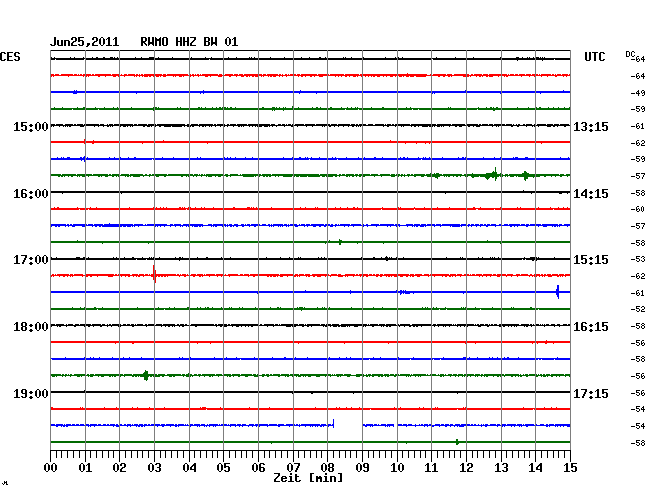The height and width of the screenshot is (494, 650).
Task: Click the 15 minute tick label
Action: [x=570, y=468]
